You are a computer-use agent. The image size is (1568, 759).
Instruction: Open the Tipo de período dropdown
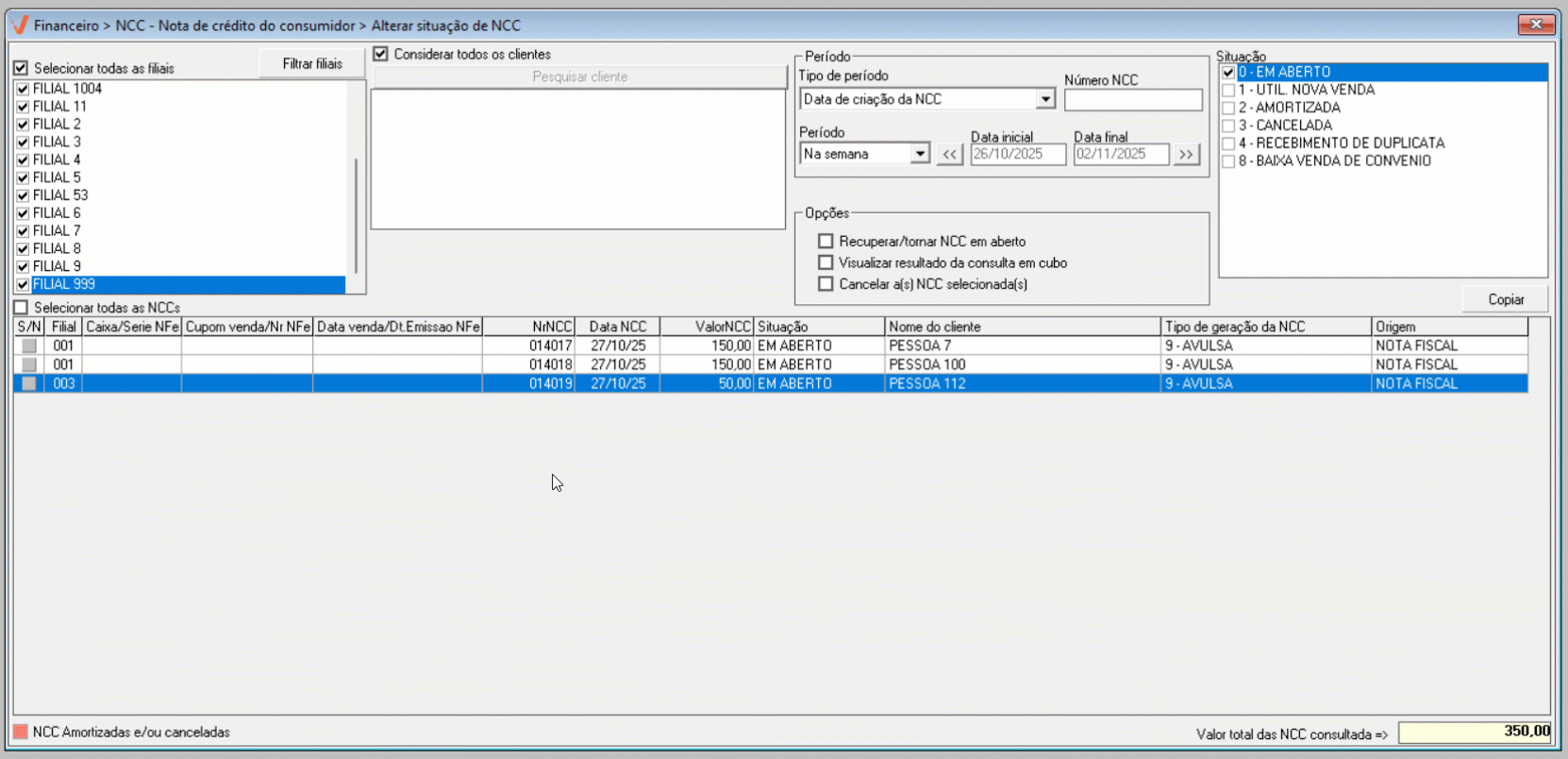click(1045, 99)
